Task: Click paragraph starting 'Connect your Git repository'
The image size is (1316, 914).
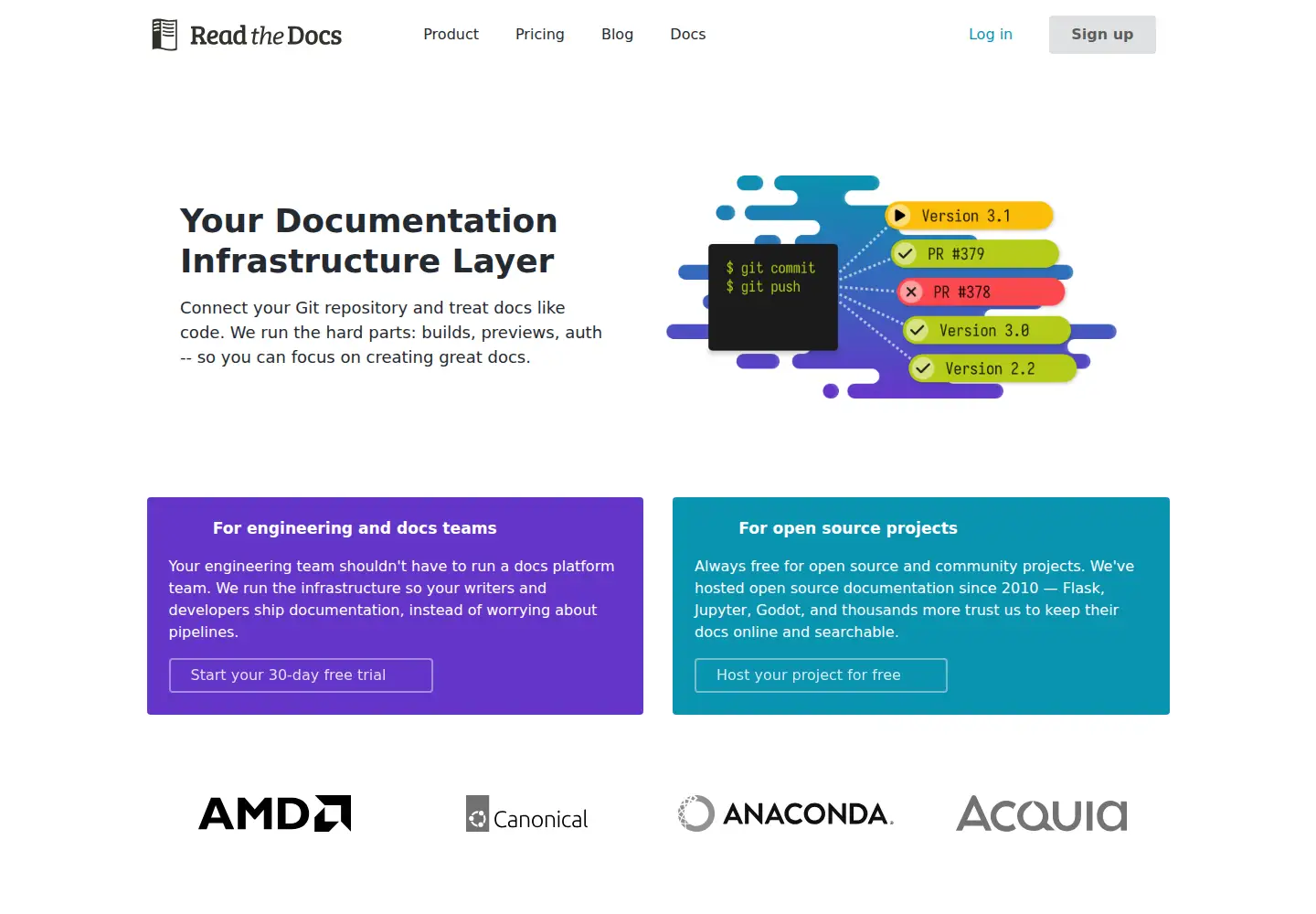Action: coord(391,333)
